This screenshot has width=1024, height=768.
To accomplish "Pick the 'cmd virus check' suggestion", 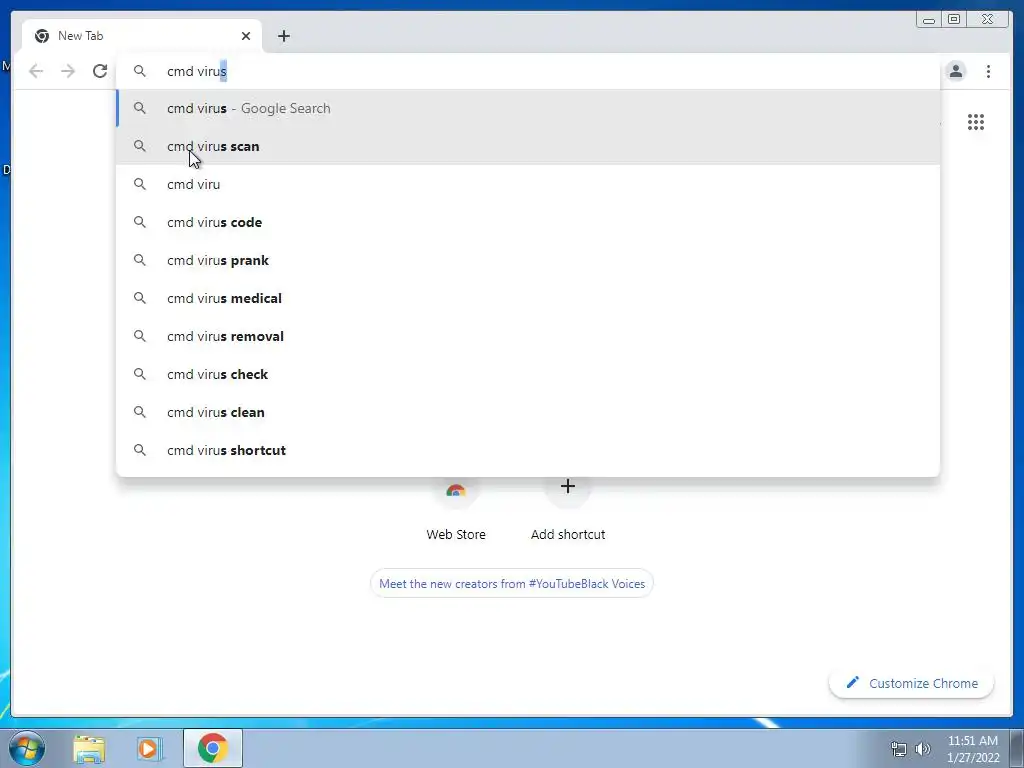I will pyautogui.click(x=528, y=374).
